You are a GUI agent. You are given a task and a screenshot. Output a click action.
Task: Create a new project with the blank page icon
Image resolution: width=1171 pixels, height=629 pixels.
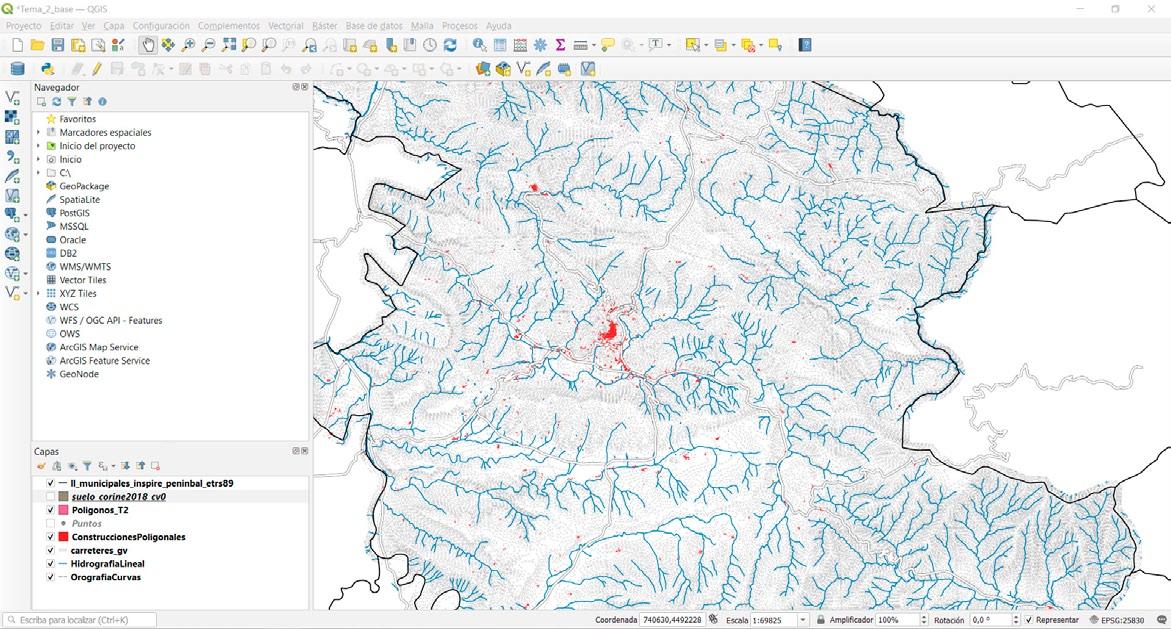17,45
